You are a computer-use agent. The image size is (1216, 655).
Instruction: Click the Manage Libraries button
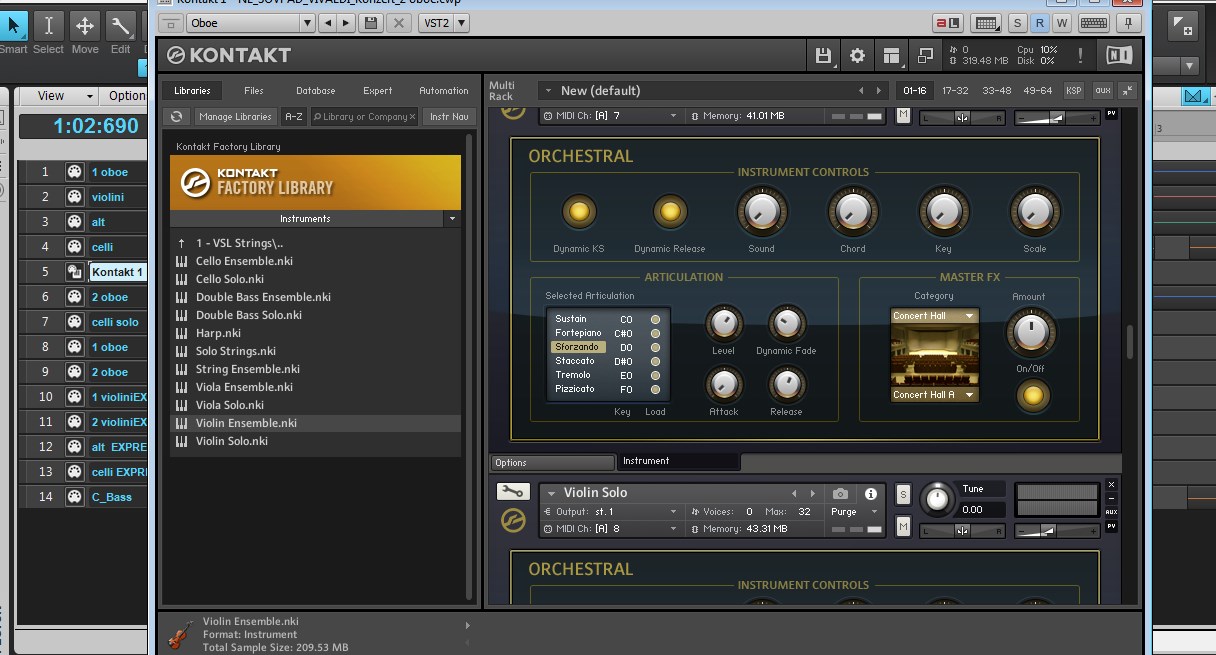click(x=234, y=117)
